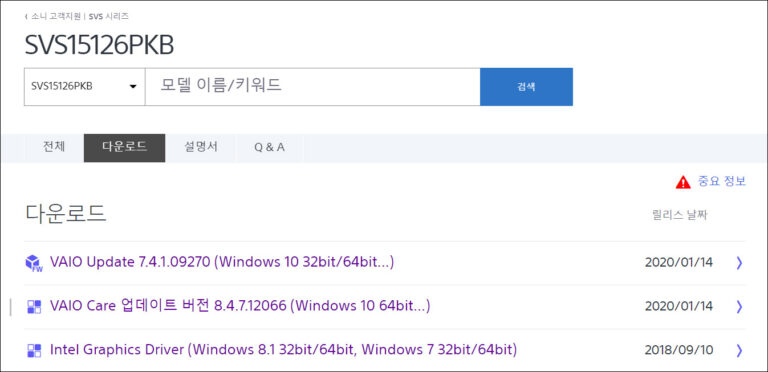Go to SVS 시리즈 breadcrumb link
This screenshot has height=372, width=768.
[109, 16]
